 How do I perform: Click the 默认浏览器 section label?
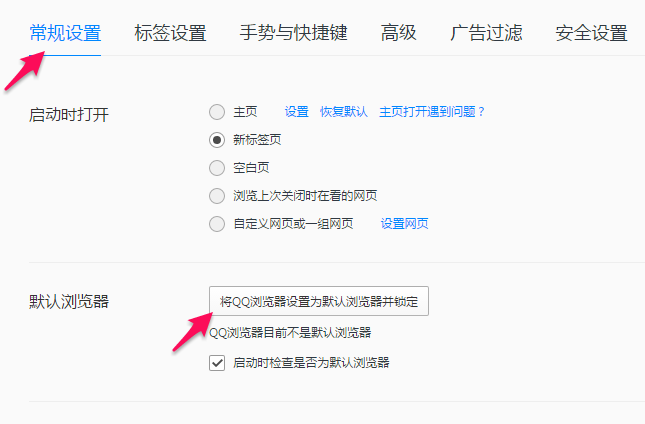(69, 301)
